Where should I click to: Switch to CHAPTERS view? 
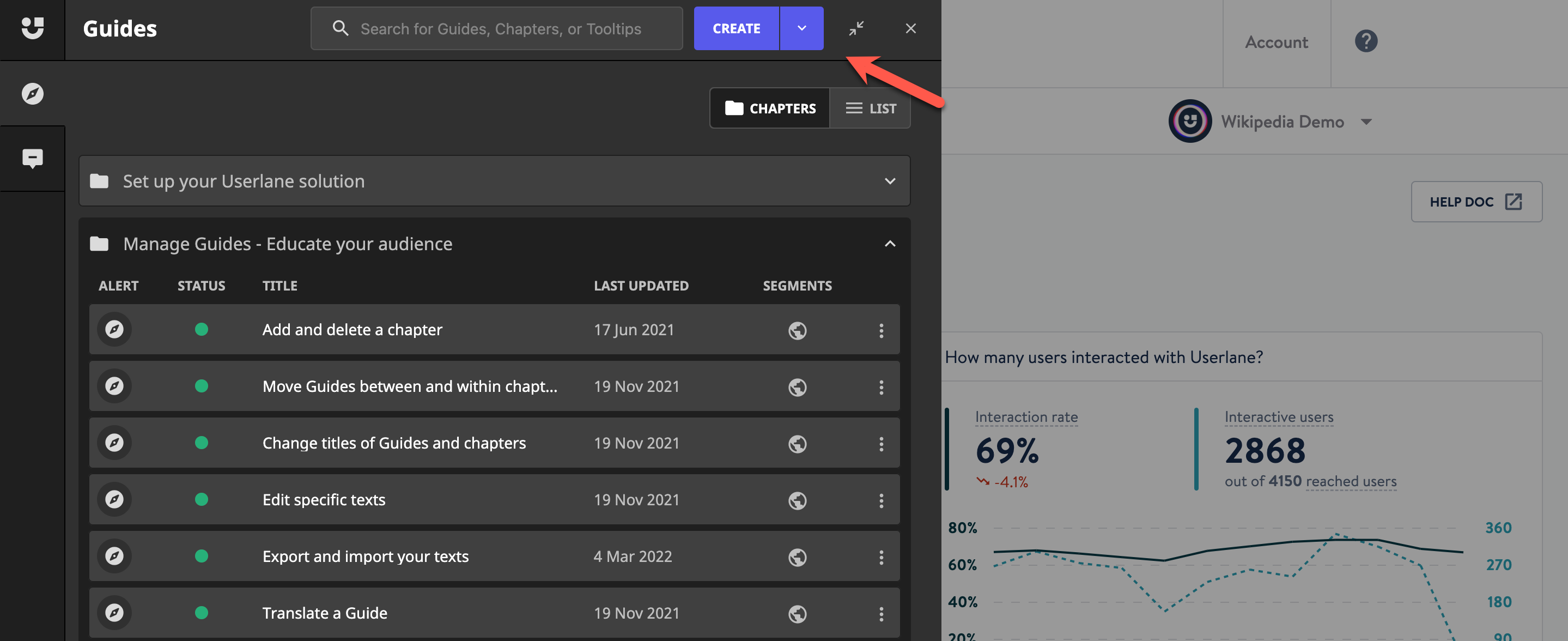coord(769,108)
